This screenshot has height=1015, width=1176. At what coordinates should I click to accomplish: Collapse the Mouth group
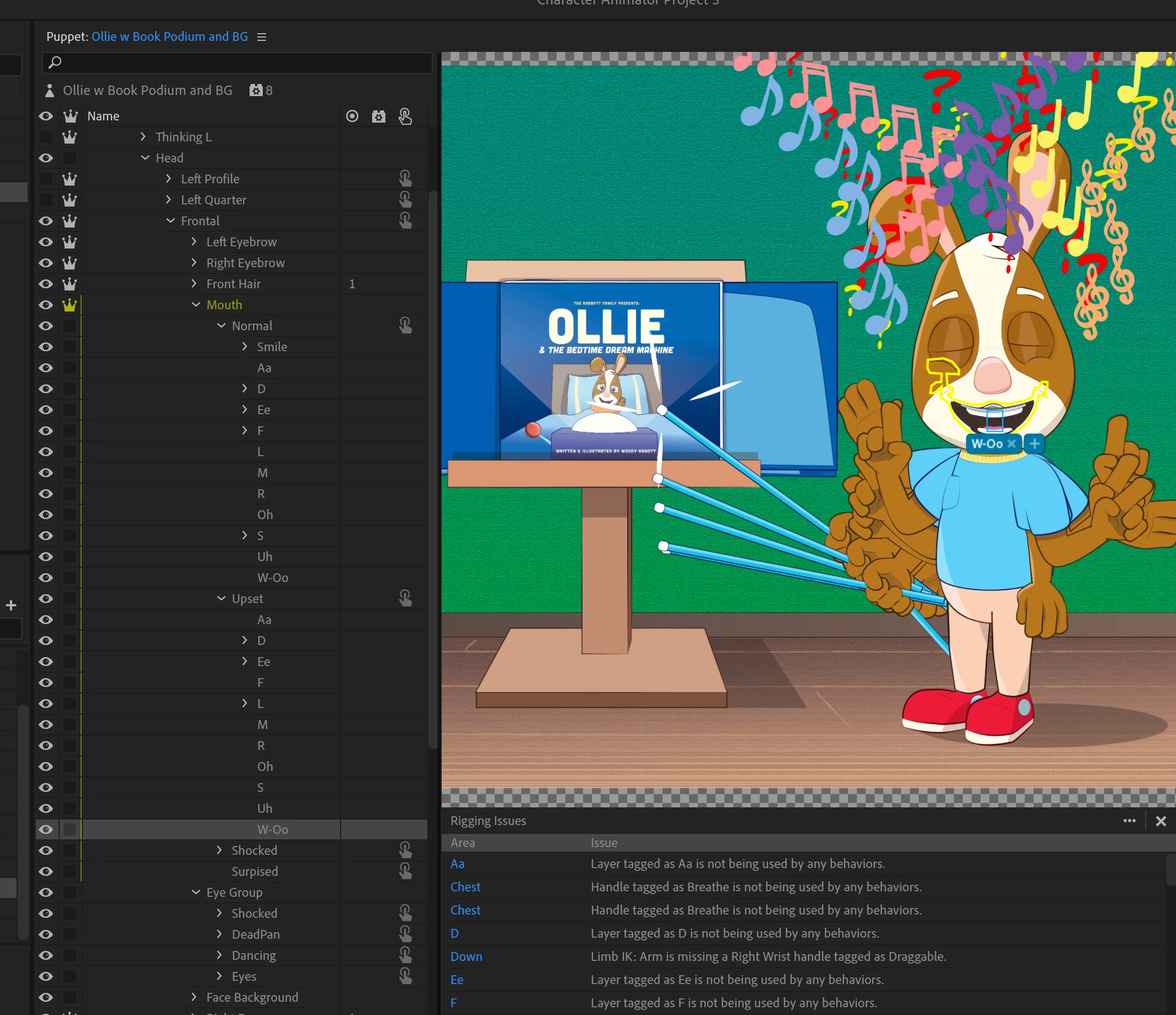196,305
